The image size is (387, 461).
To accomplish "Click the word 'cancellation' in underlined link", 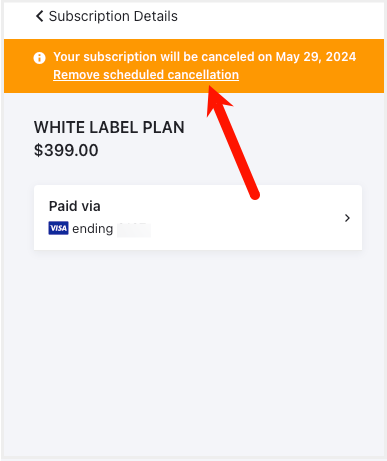I will tap(203, 75).
